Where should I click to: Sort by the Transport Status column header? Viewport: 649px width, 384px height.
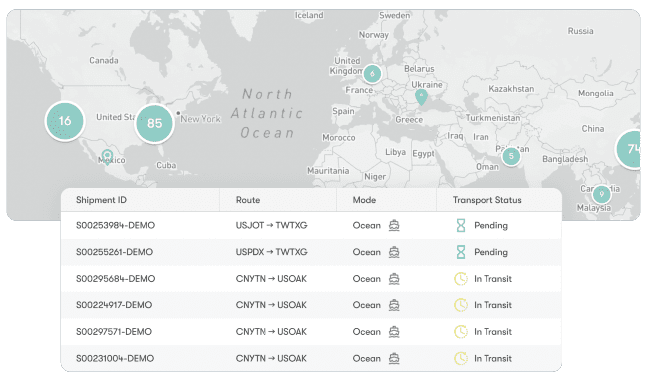[x=487, y=200]
